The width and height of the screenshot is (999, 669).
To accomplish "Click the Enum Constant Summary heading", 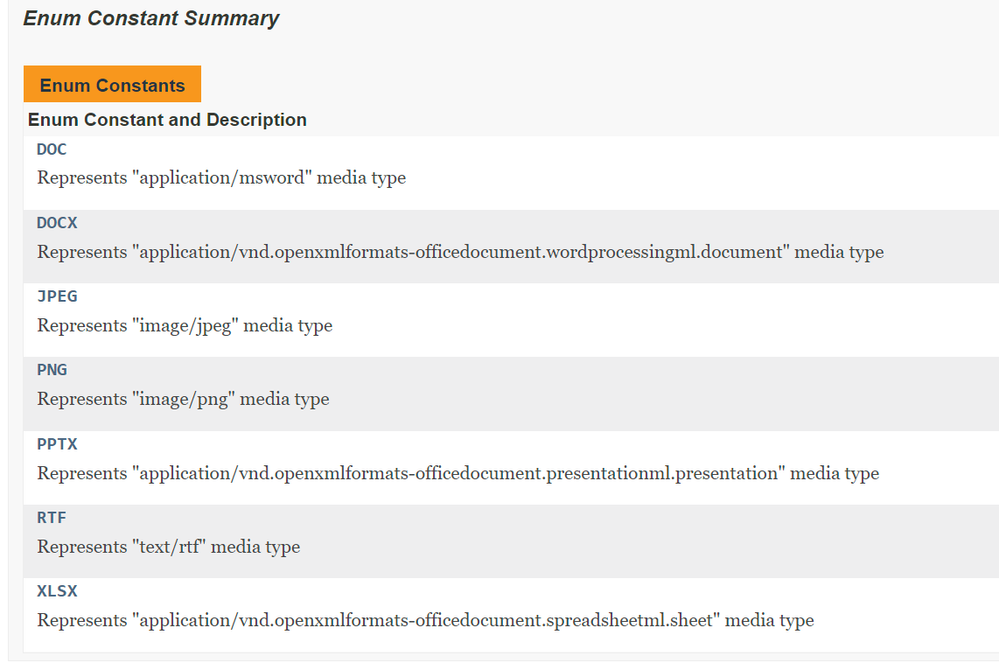I will point(151,19).
